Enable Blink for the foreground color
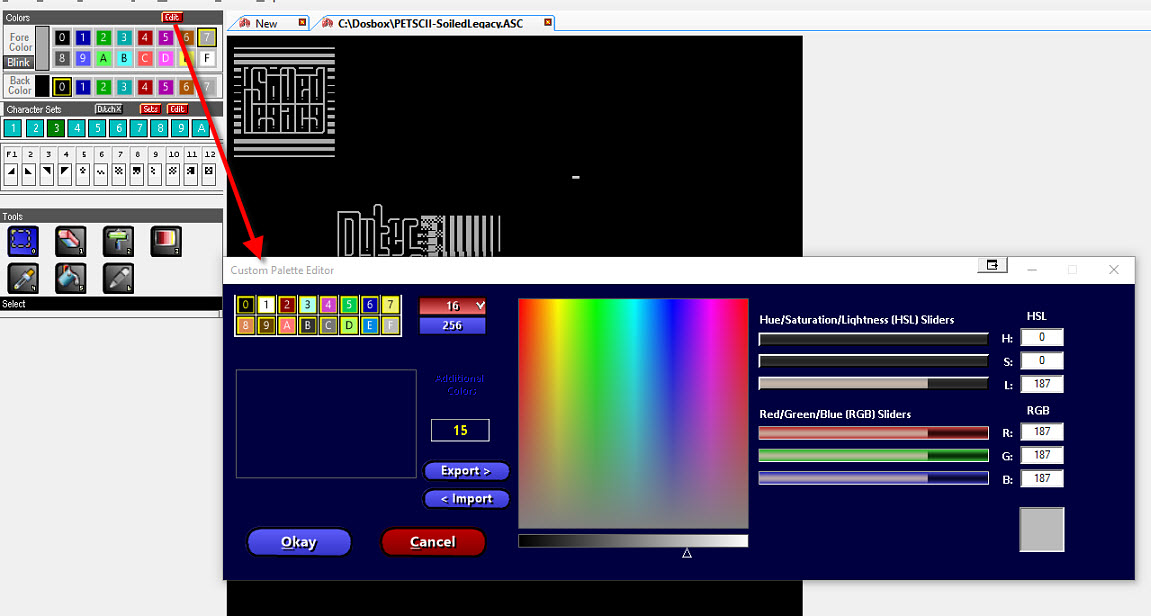 pos(19,62)
